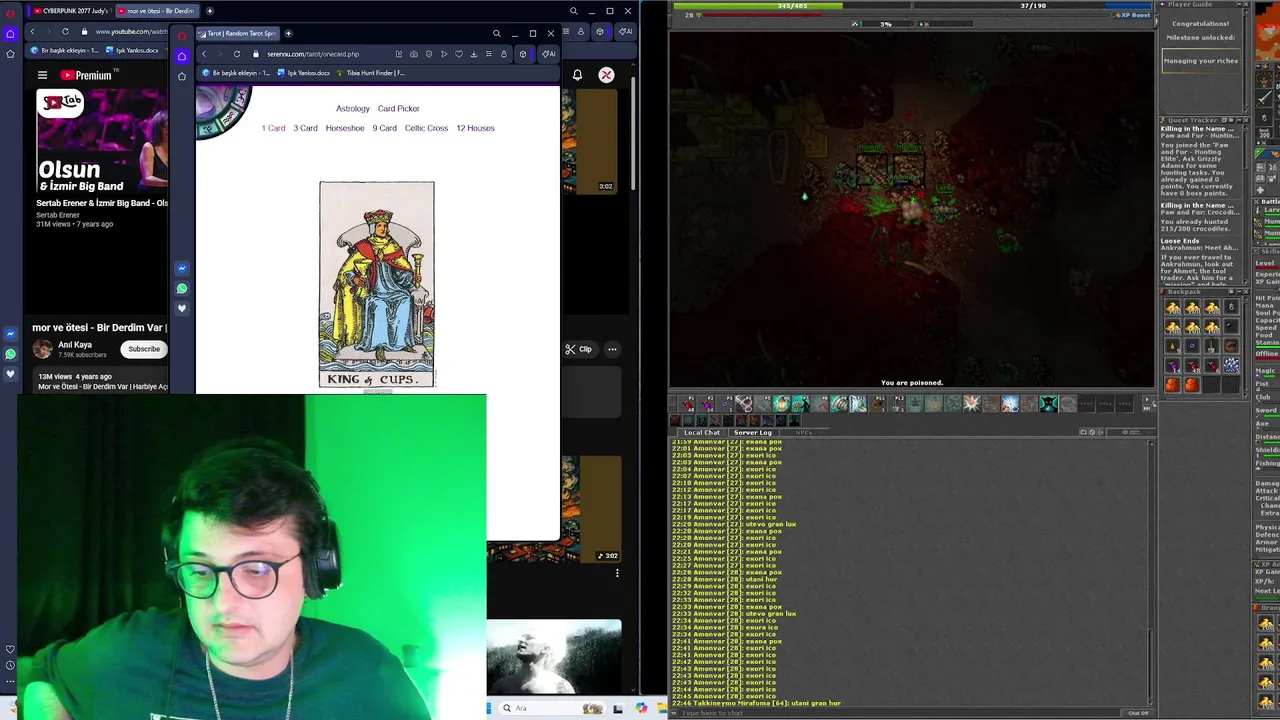The image size is (1280, 720).
Task: Click the King of Cups tarot card
Action: click(x=377, y=284)
